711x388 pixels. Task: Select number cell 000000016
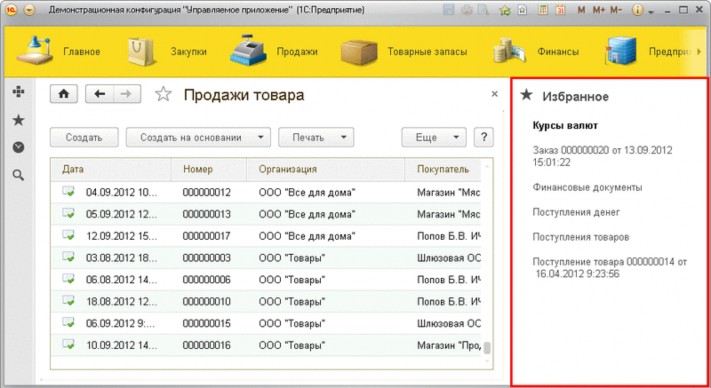[x=207, y=345]
